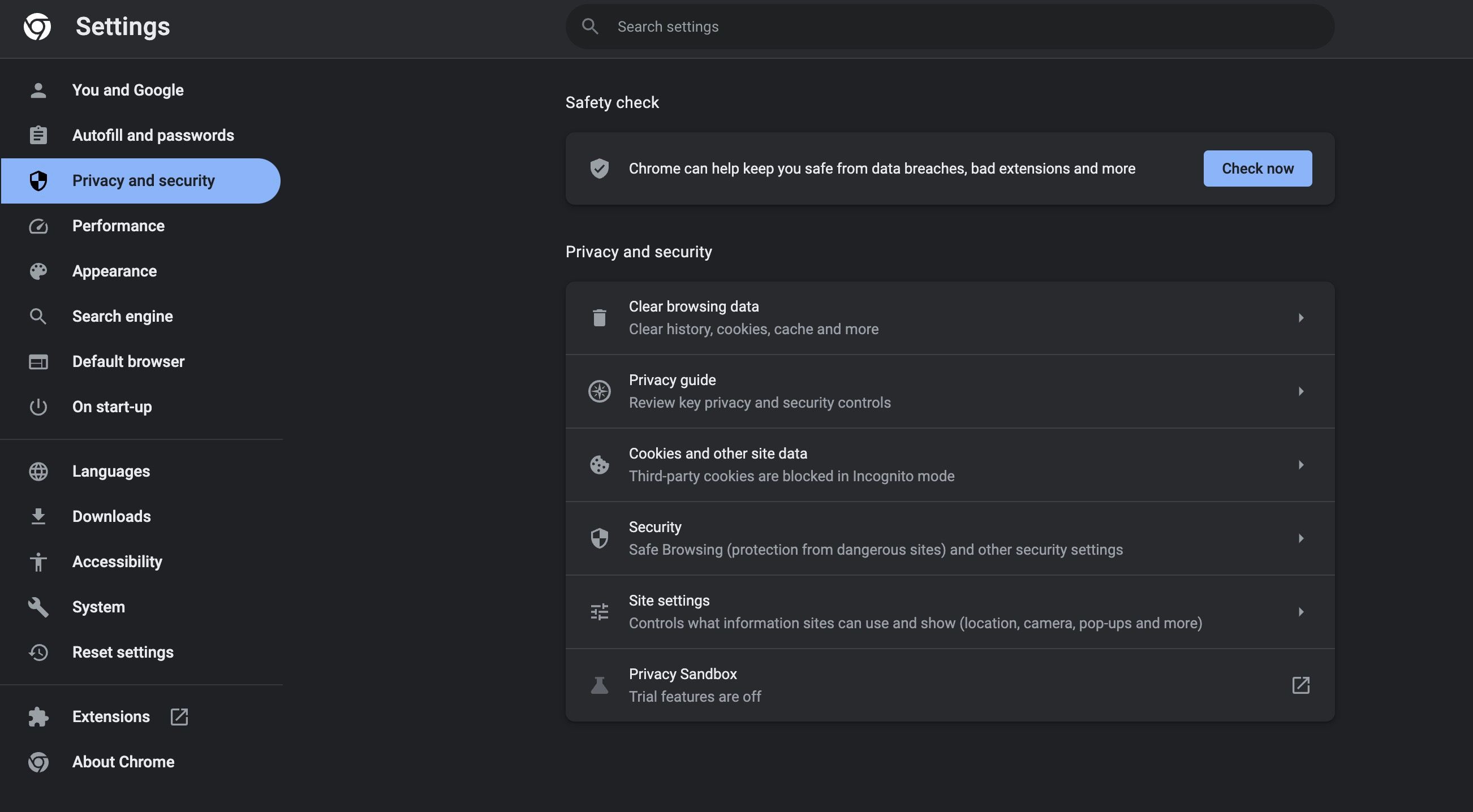Click inside the Search settings field
1473x812 pixels.
point(800,26)
